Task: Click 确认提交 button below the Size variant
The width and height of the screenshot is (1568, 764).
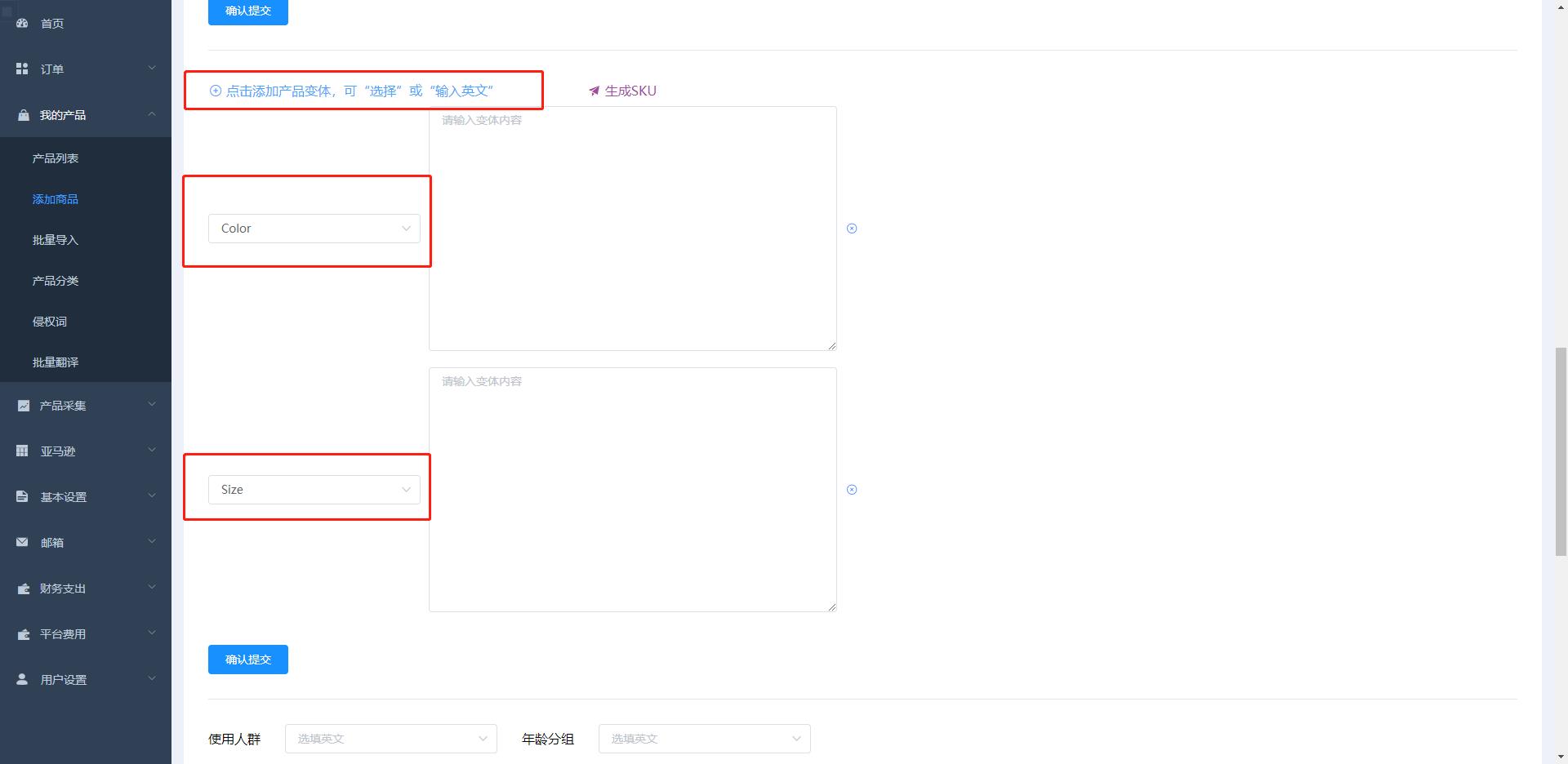Action: pyautogui.click(x=247, y=660)
